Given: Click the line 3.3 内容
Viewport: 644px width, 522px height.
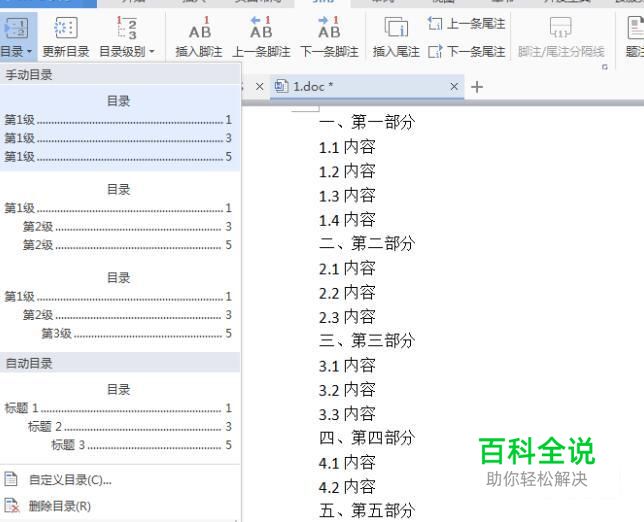Looking at the screenshot, I should coord(347,414).
